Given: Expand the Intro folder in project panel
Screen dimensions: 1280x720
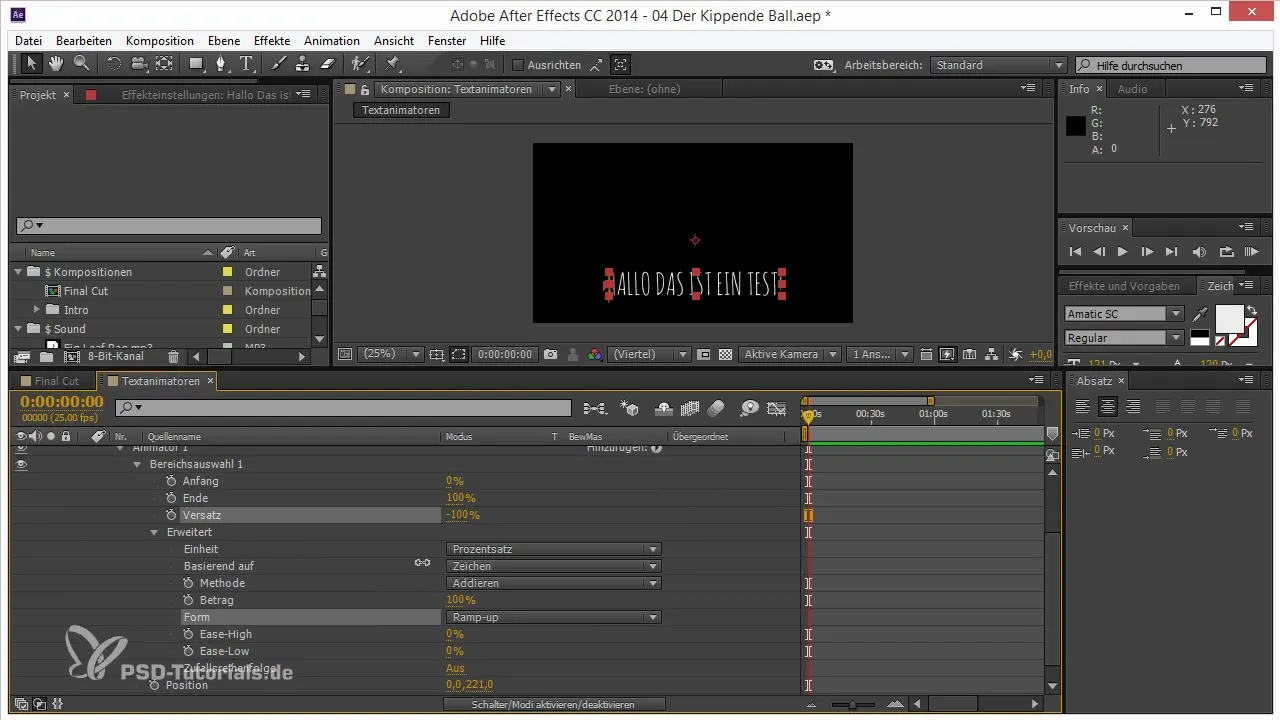Looking at the screenshot, I should coord(37,310).
